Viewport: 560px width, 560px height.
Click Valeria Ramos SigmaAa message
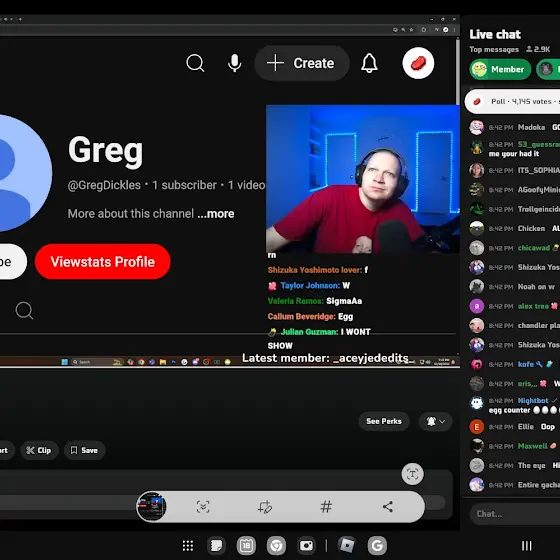315,301
